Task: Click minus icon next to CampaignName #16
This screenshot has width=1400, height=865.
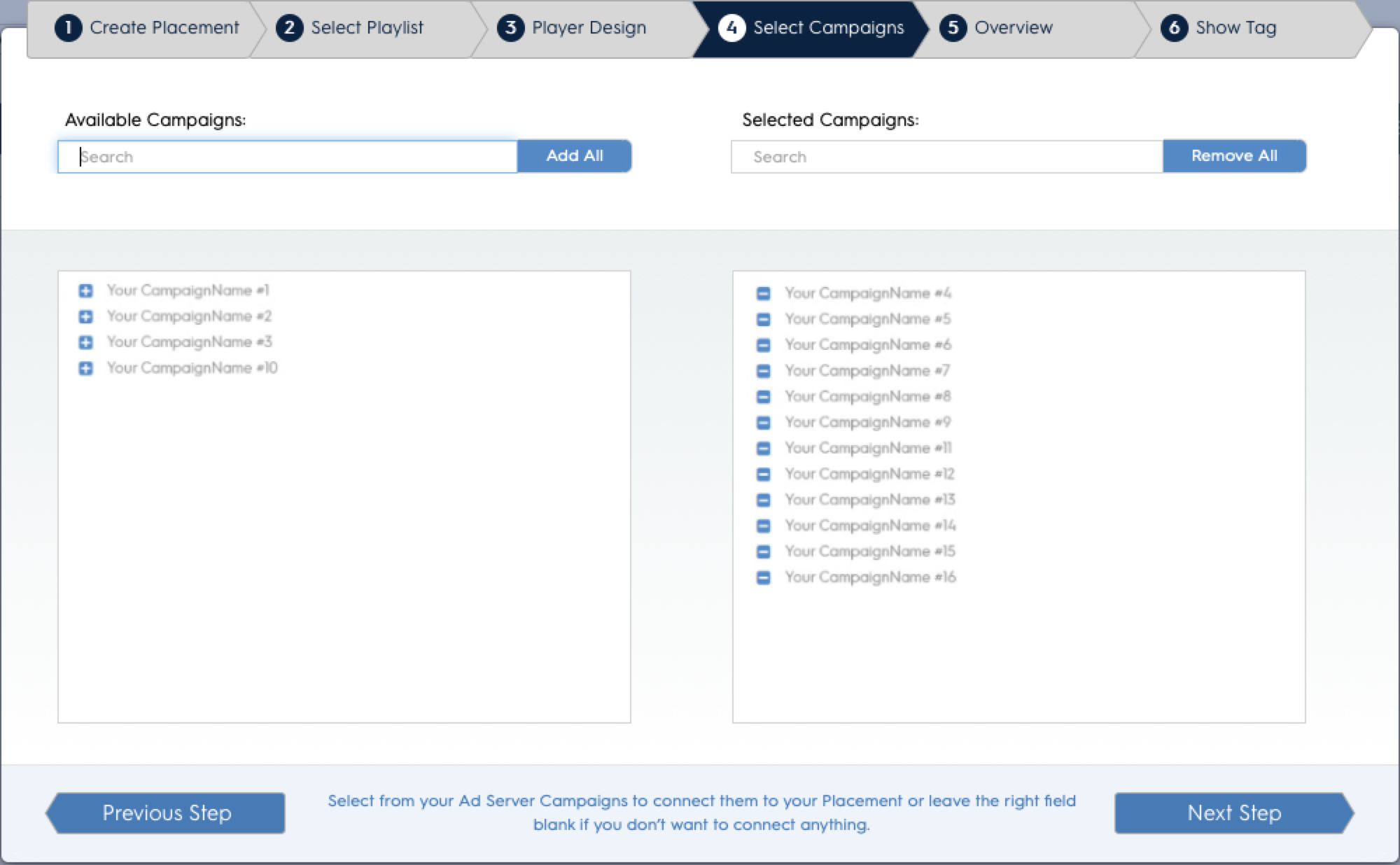Action: coord(764,577)
